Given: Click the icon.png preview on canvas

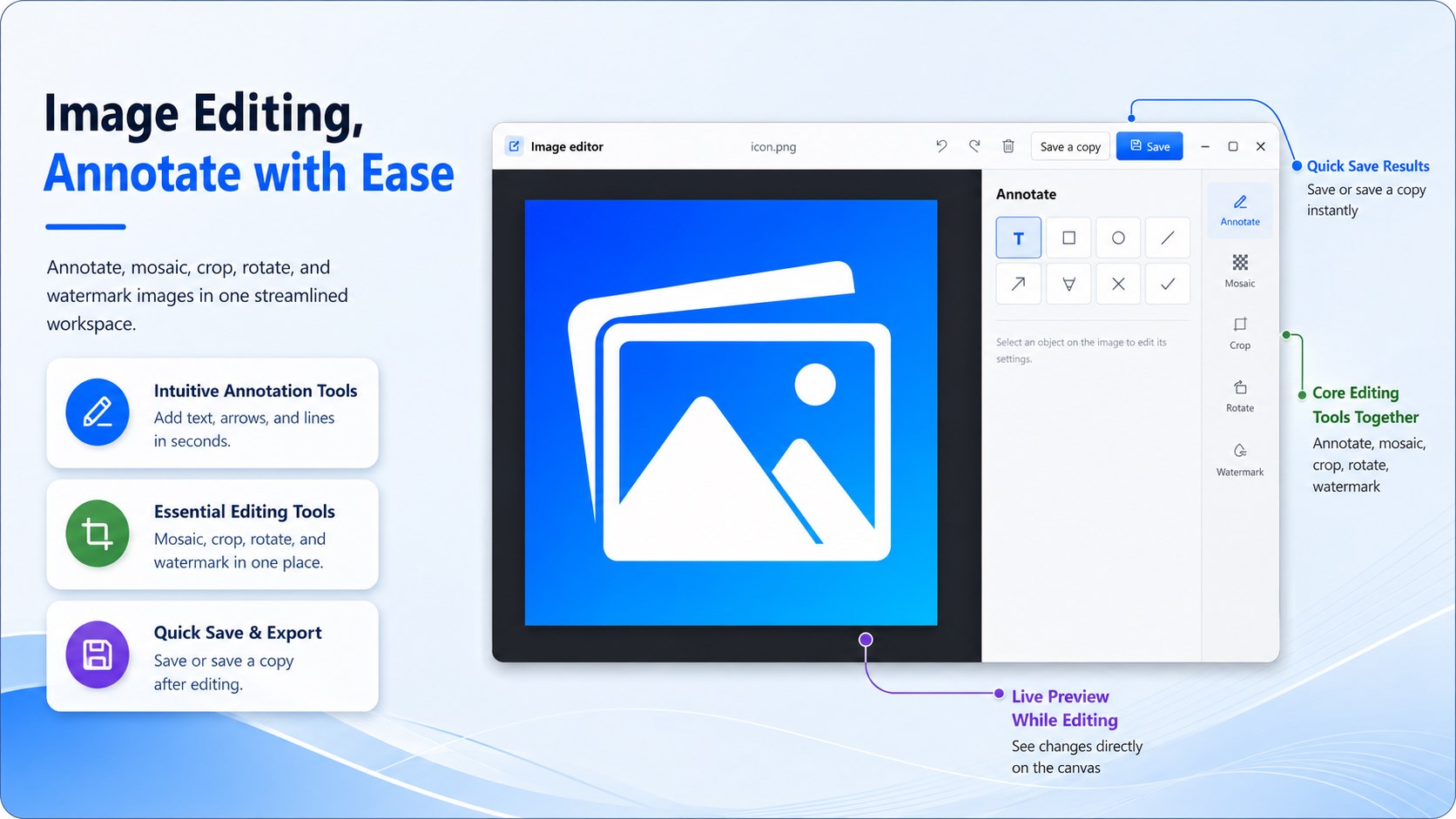Looking at the screenshot, I should (x=731, y=413).
